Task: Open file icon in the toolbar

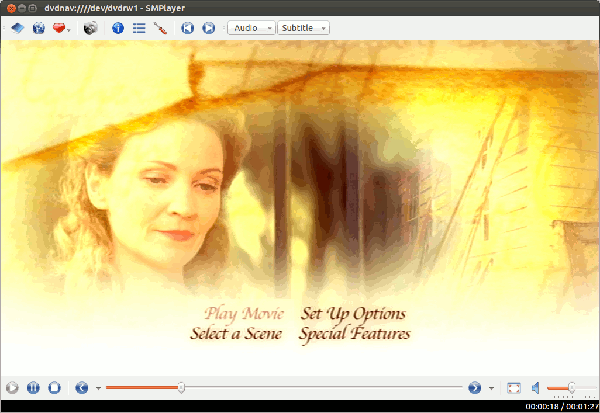Action: click(x=18, y=28)
